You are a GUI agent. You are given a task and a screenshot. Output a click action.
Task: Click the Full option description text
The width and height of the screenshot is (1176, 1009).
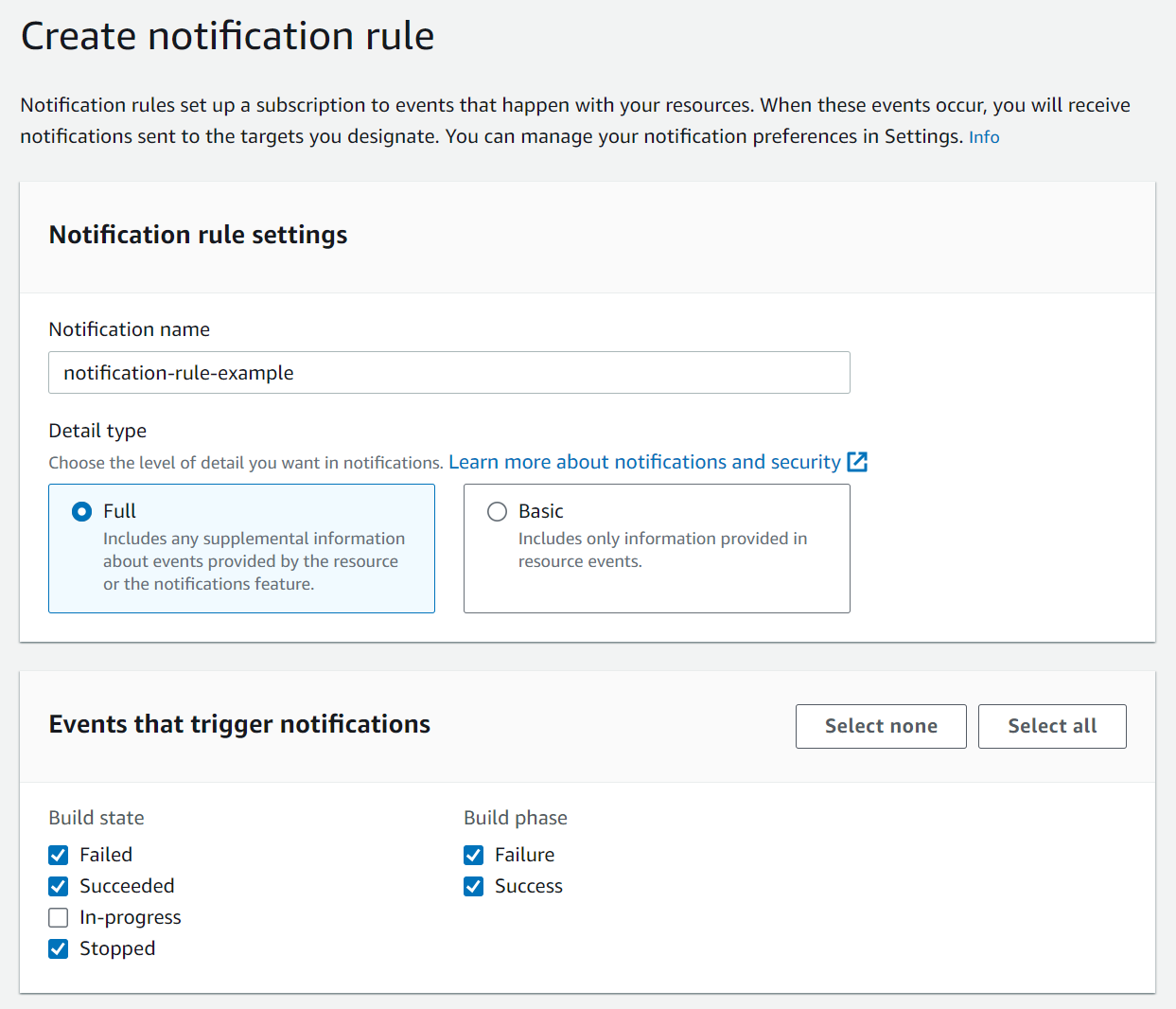(254, 561)
